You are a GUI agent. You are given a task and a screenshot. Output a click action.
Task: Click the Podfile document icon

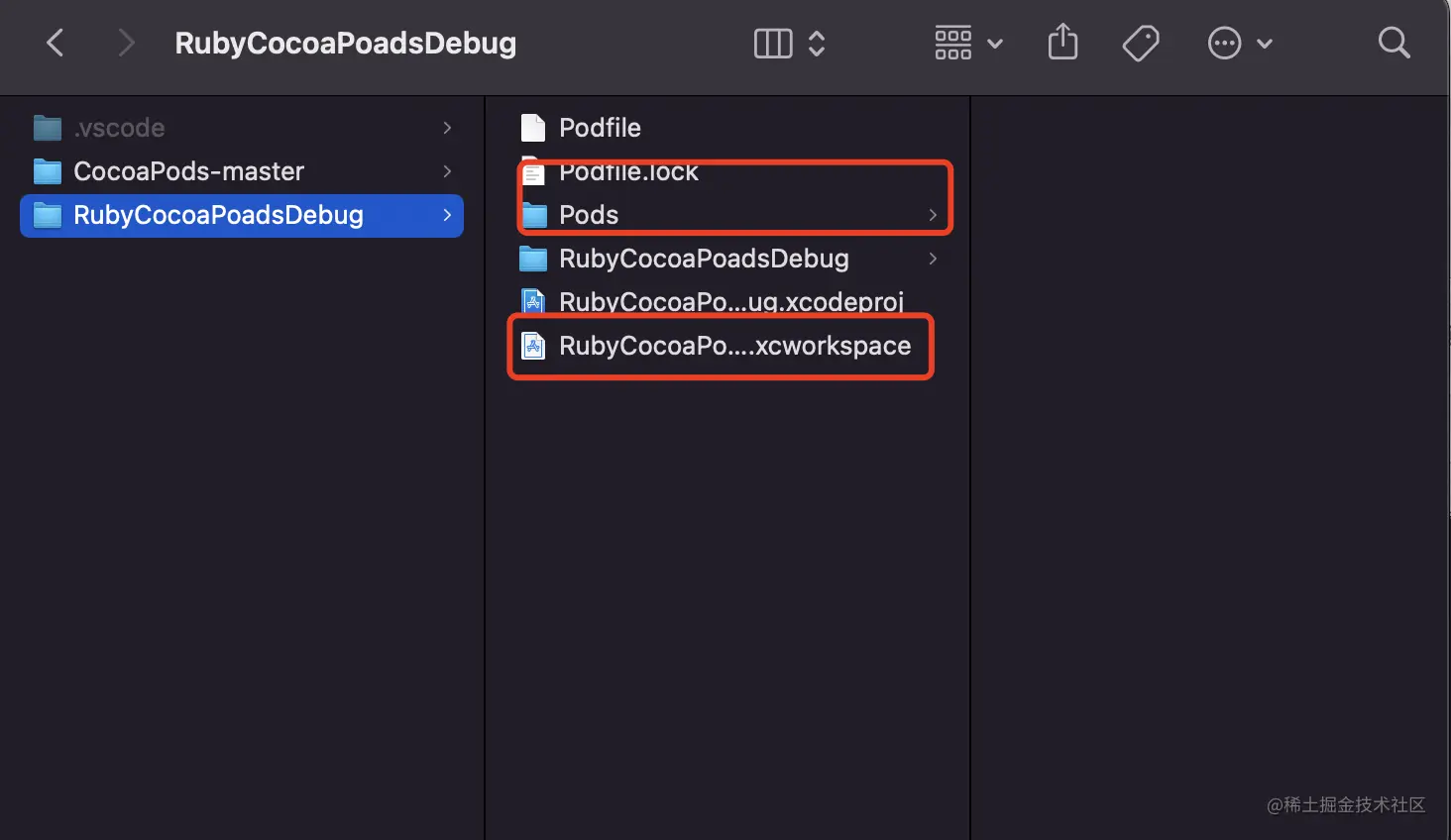click(533, 128)
